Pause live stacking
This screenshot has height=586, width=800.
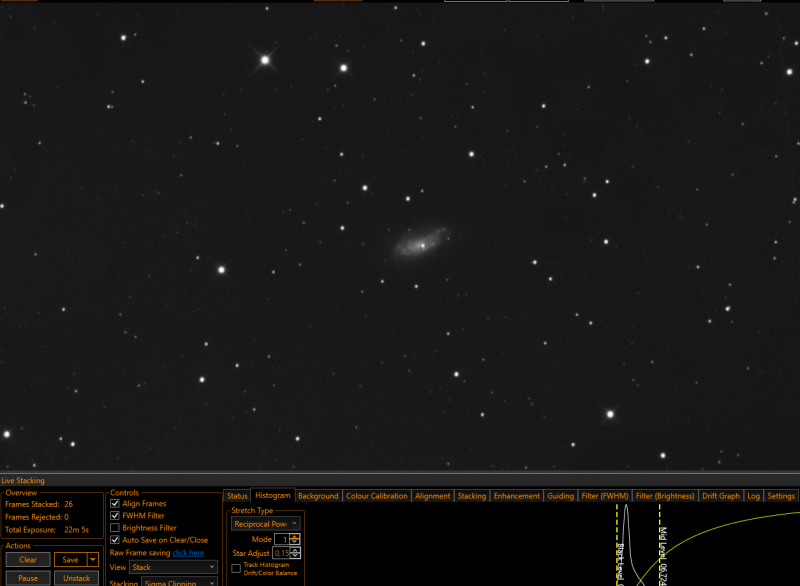(28, 578)
